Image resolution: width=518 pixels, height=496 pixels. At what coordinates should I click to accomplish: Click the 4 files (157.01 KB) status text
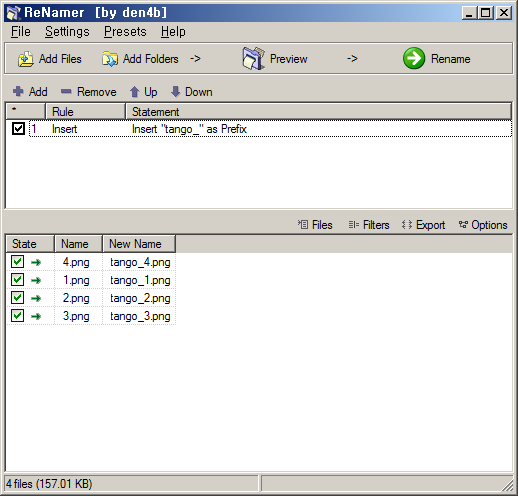tap(49, 484)
